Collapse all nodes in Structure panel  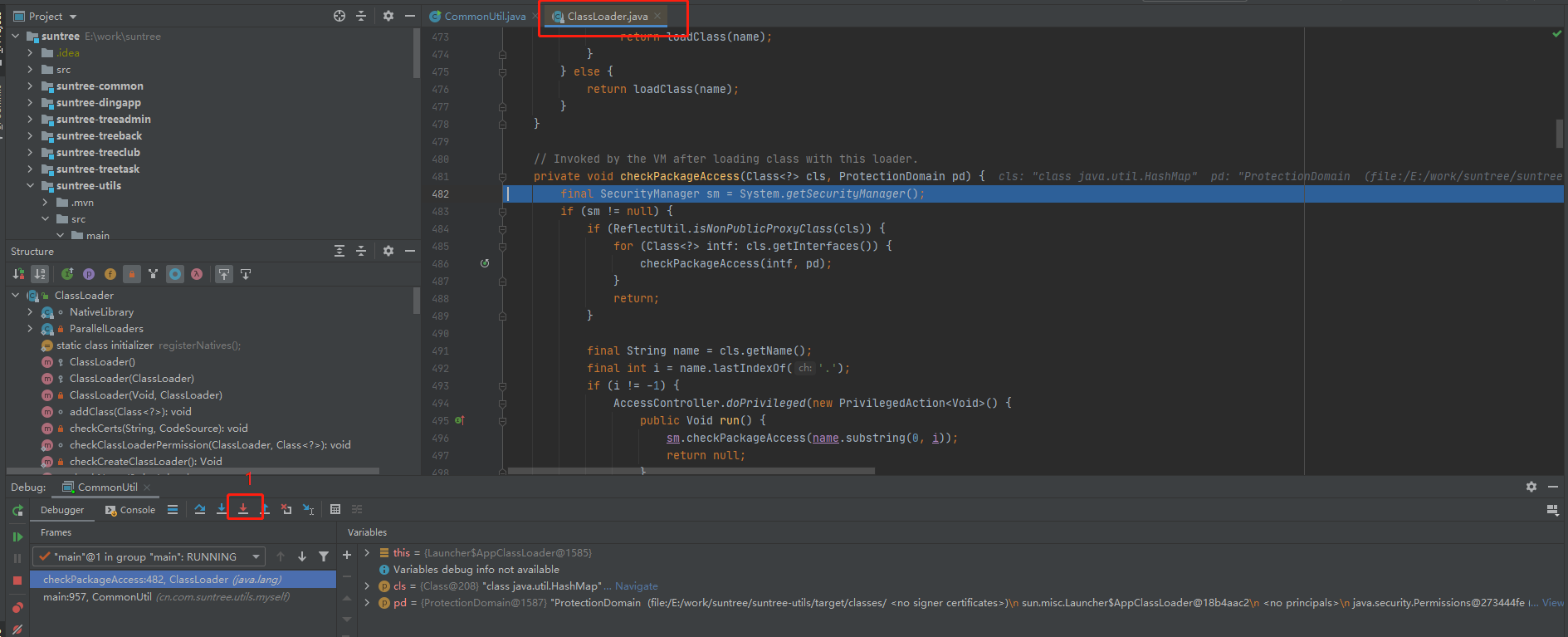[361, 251]
